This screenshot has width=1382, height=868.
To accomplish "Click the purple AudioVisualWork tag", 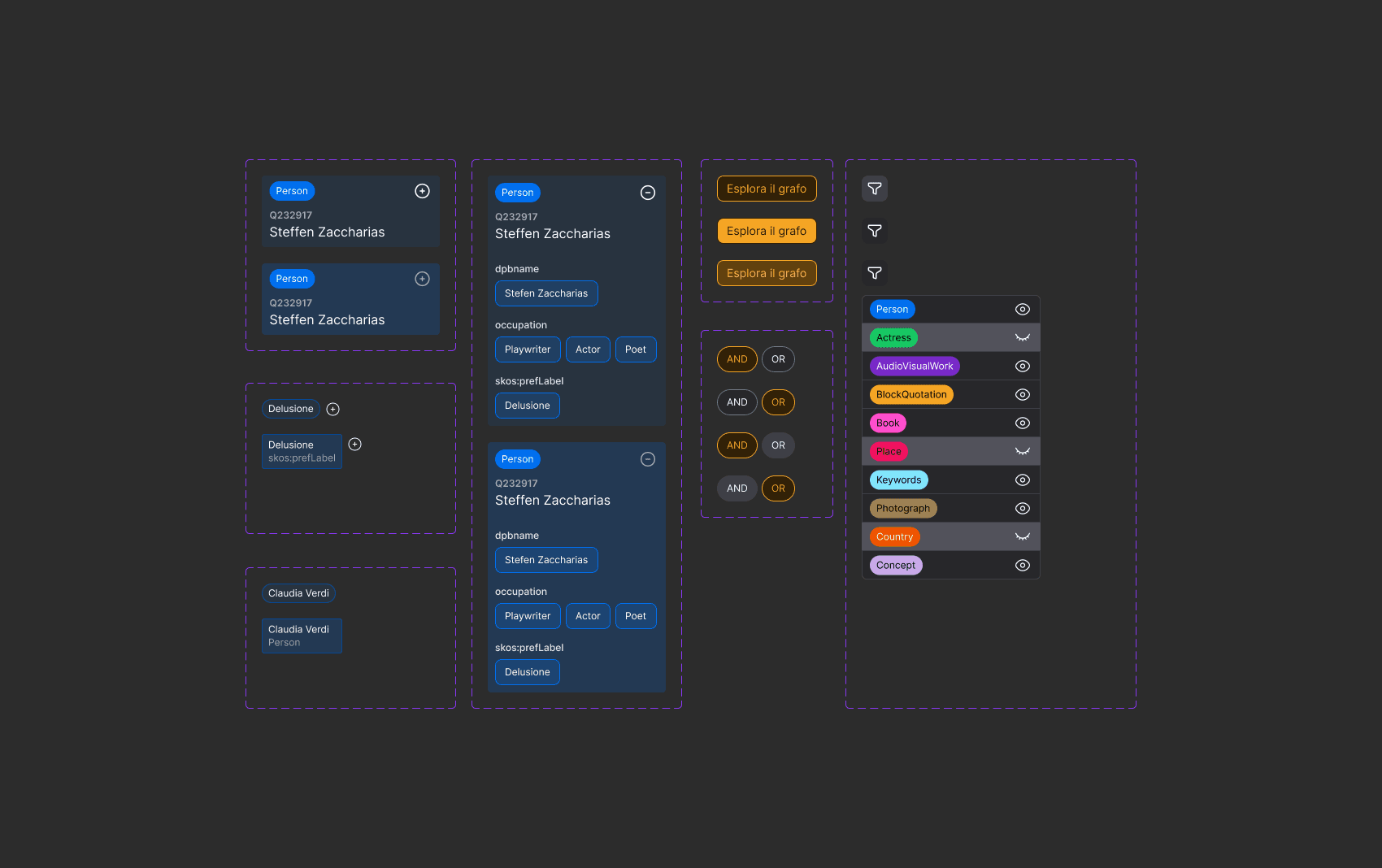I will click(x=915, y=366).
